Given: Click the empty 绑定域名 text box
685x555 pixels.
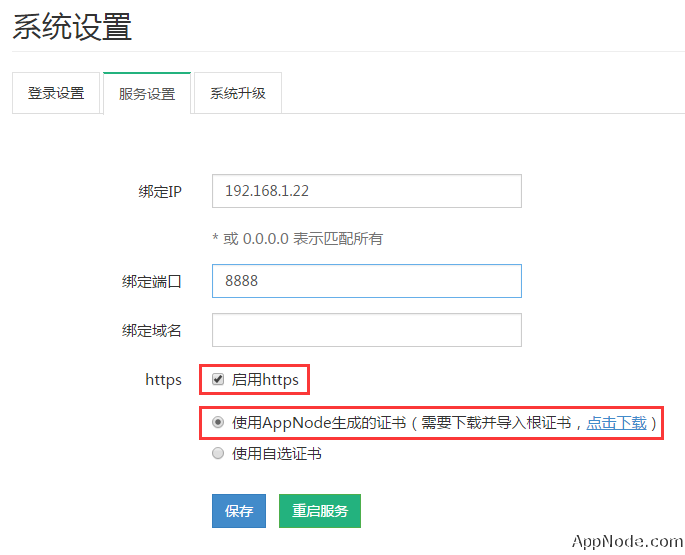Looking at the screenshot, I should click(x=366, y=330).
